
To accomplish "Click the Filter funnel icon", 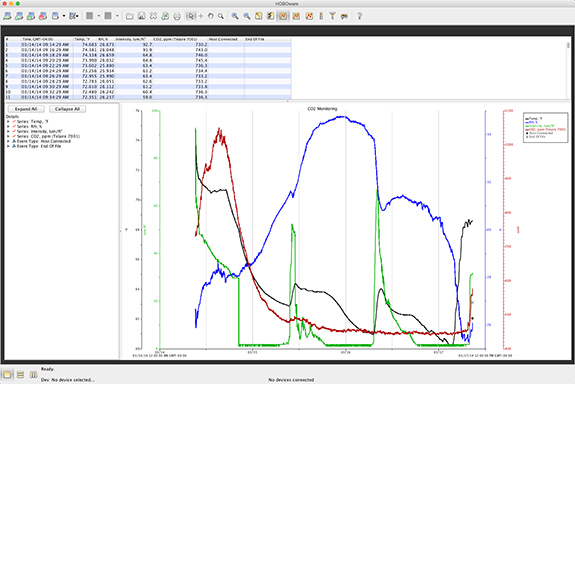I will [333, 16].
